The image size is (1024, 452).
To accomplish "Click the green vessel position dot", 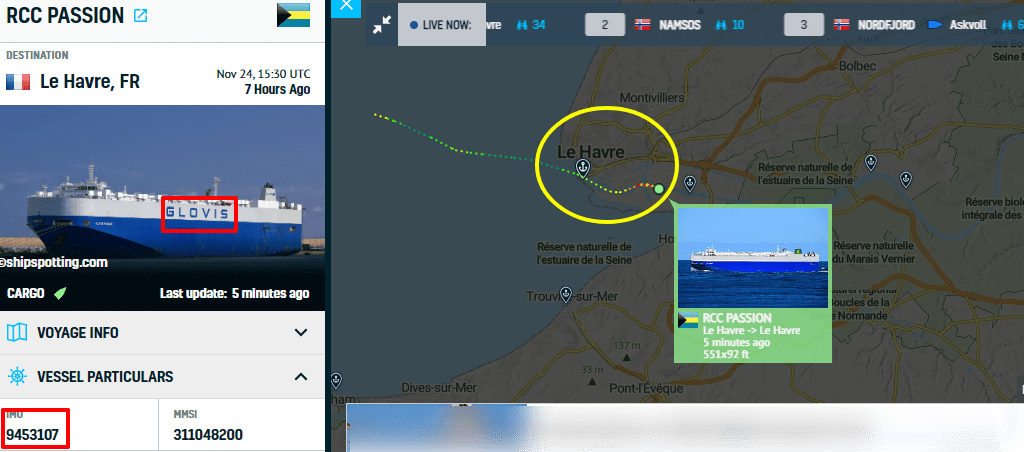I will click(x=659, y=189).
